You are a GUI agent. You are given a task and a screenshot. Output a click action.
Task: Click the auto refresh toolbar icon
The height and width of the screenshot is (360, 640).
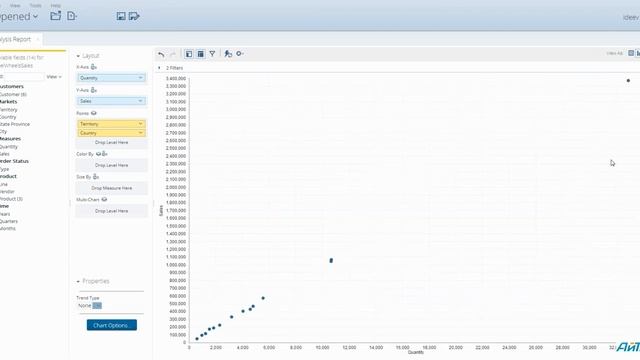click(228, 54)
